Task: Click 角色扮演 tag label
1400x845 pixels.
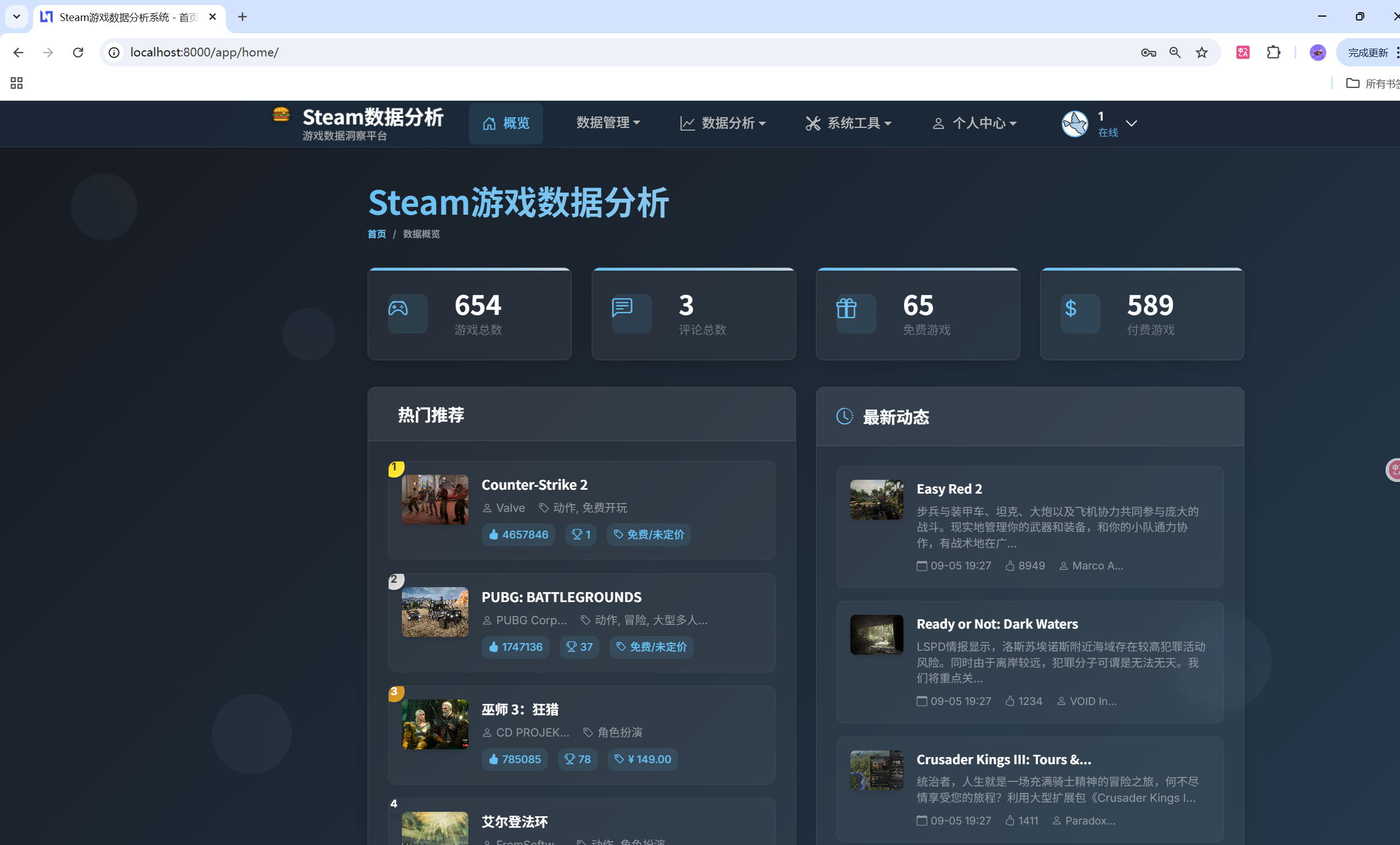Action: click(613, 733)
